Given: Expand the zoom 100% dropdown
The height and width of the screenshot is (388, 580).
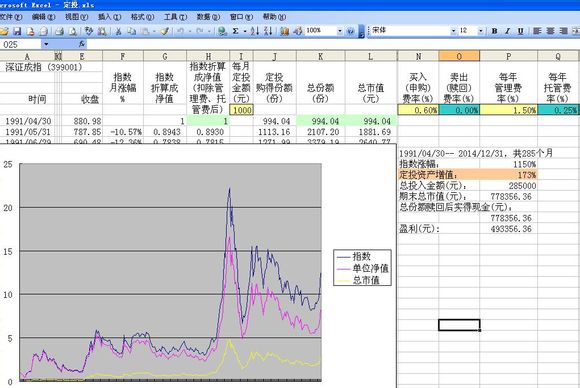Looking at the screenshot, I should [340, 31].
